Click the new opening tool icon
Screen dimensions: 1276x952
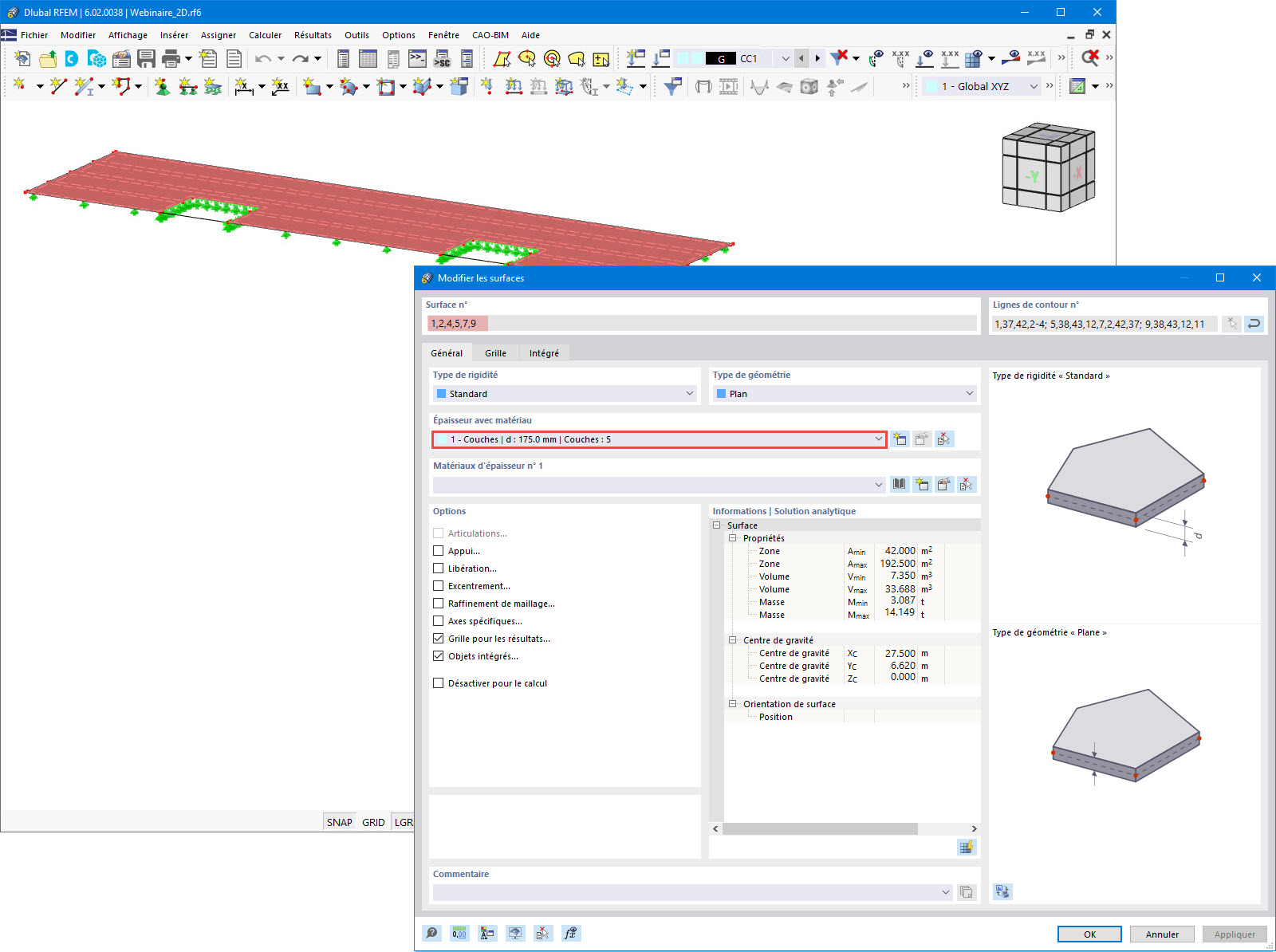(x=386, y=86)
